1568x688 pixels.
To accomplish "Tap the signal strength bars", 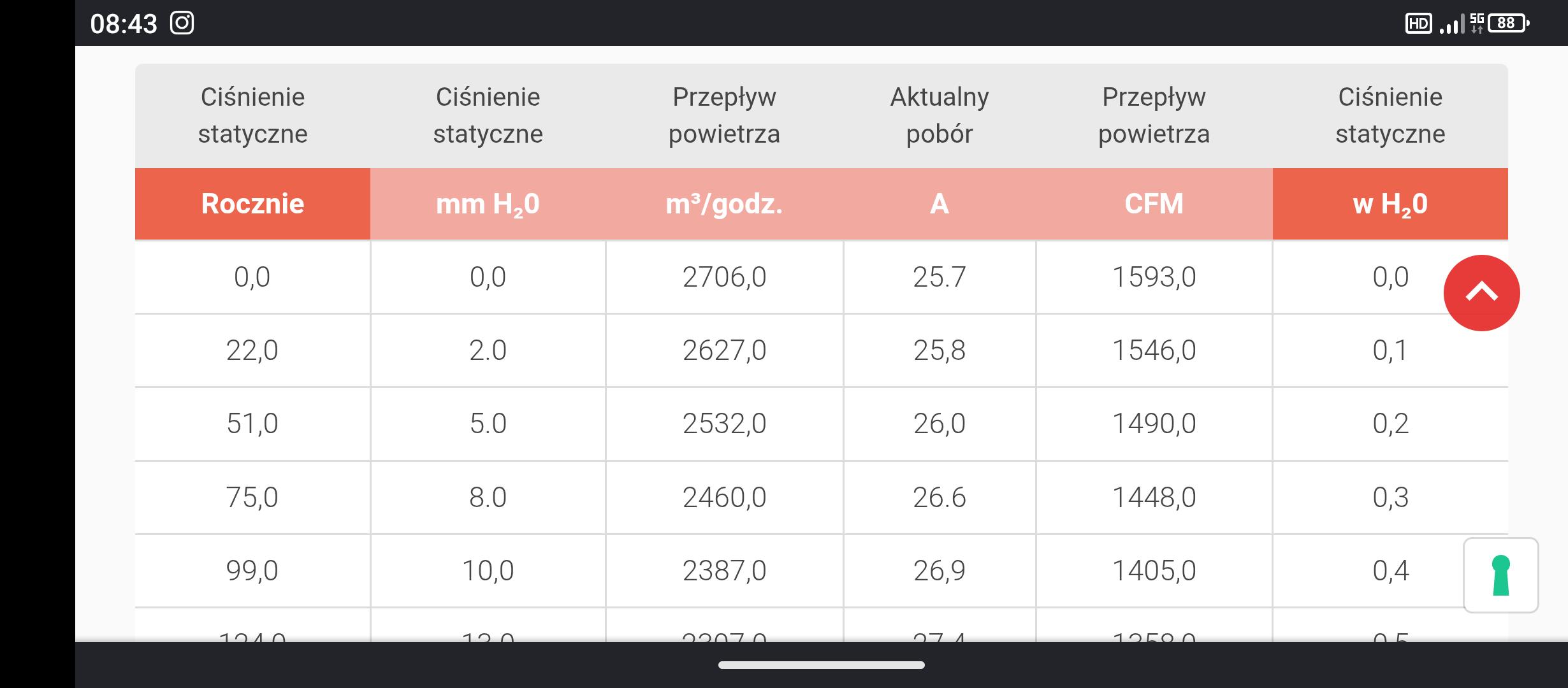I will tap(1452, 25).
